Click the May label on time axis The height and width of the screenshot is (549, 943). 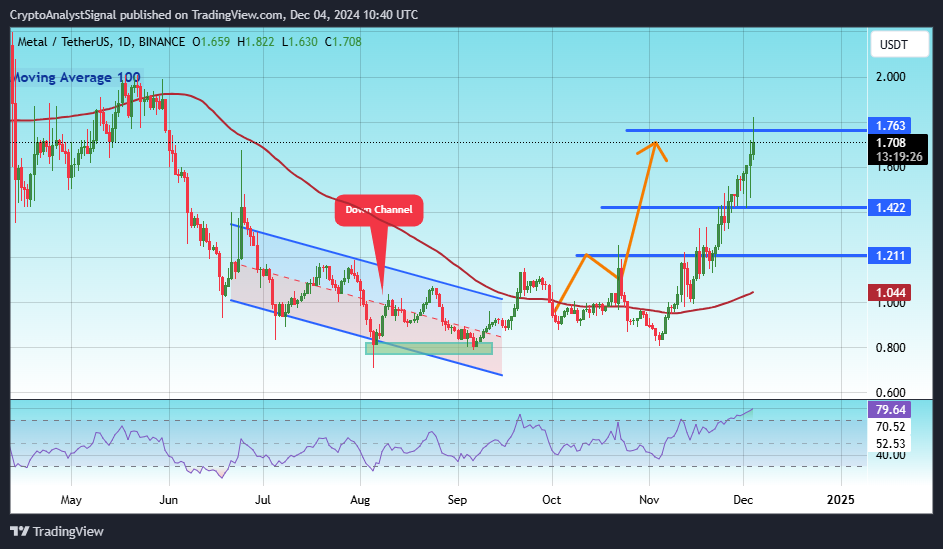click(x=71, y=500)
